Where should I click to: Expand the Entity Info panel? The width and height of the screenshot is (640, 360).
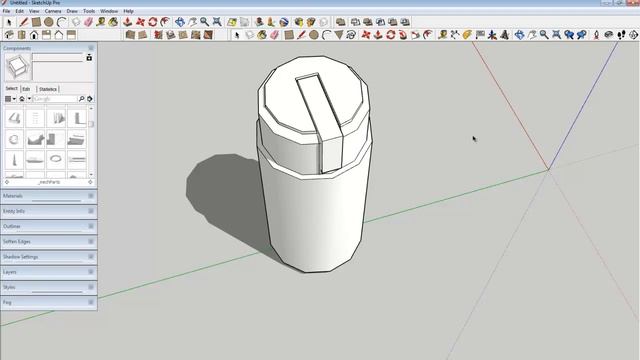tap(49, 211)
